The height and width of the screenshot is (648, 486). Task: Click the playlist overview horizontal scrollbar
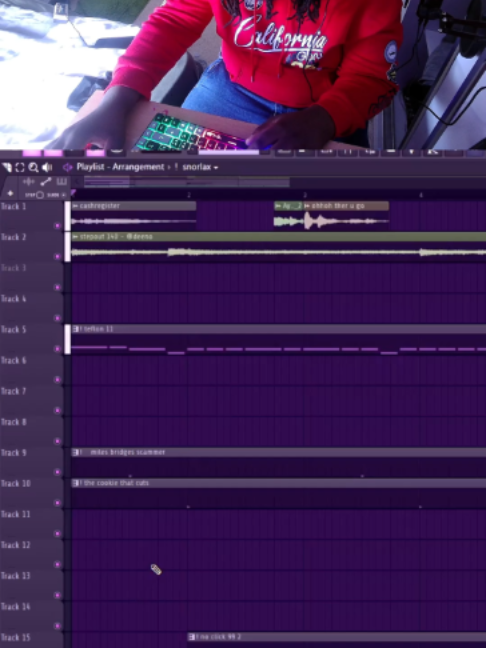(186, 181)
